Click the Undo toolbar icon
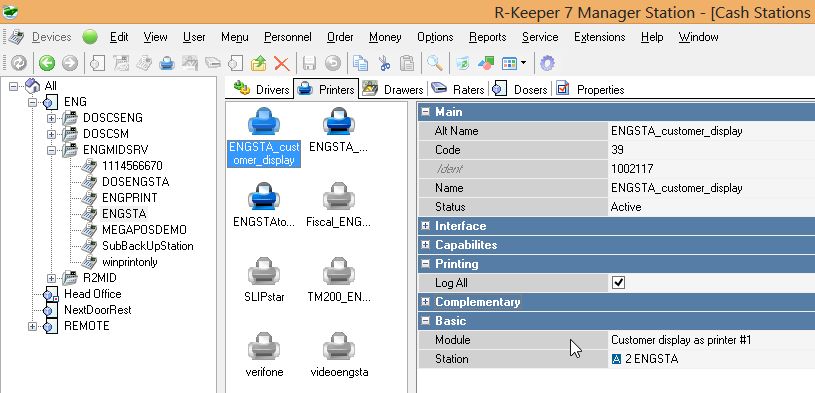The width and height of the screenshot is (815, 393). pyautogui.click(x=333, y=63)
